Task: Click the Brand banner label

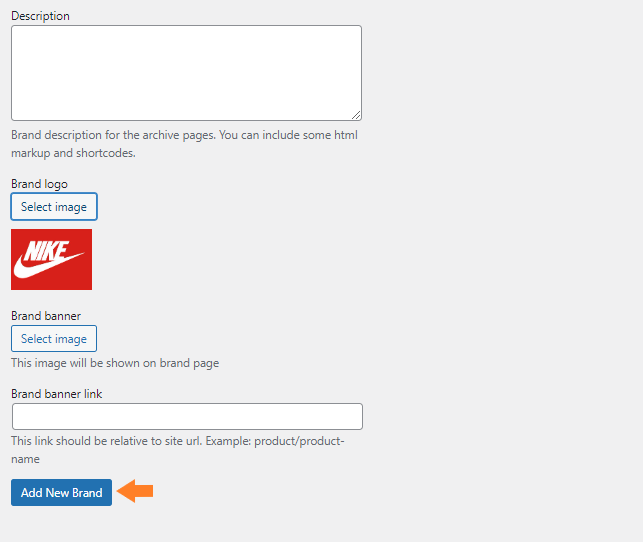Action: click(46, 316)
